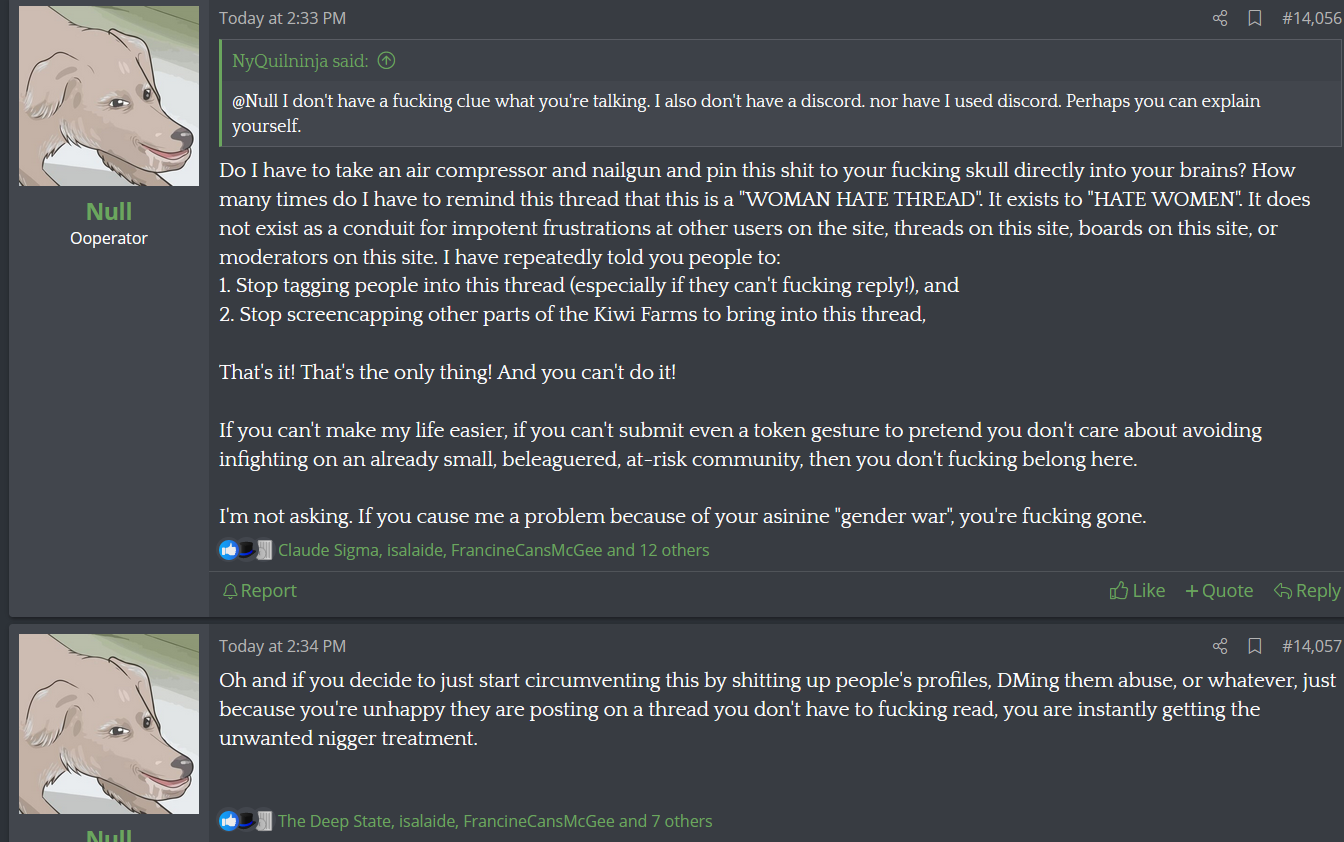Open Null's avatar on post #14,057
This screenshot has height=842, width=1344.
click(109, 724)
